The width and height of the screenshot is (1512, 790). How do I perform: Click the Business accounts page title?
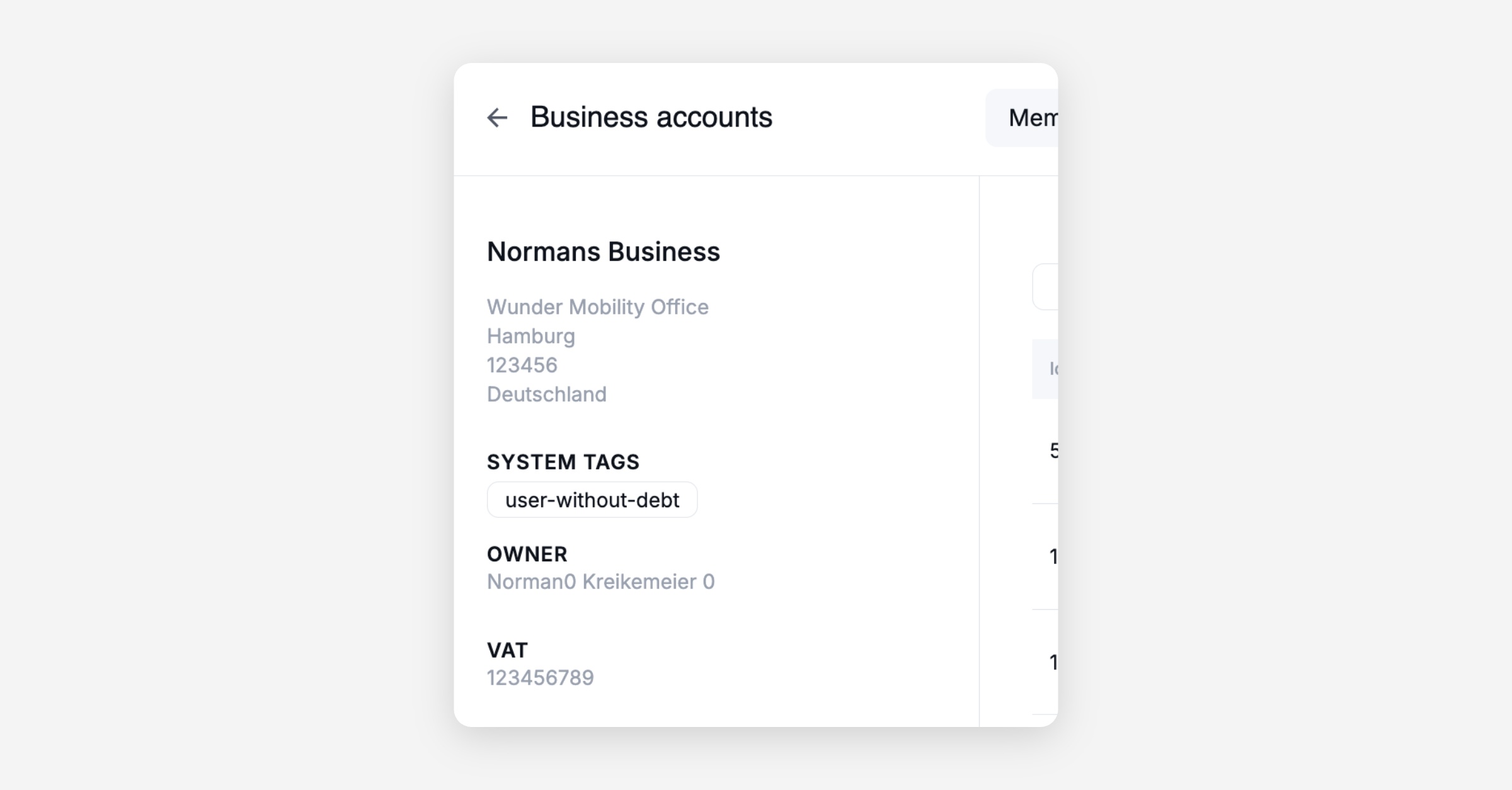651,117
